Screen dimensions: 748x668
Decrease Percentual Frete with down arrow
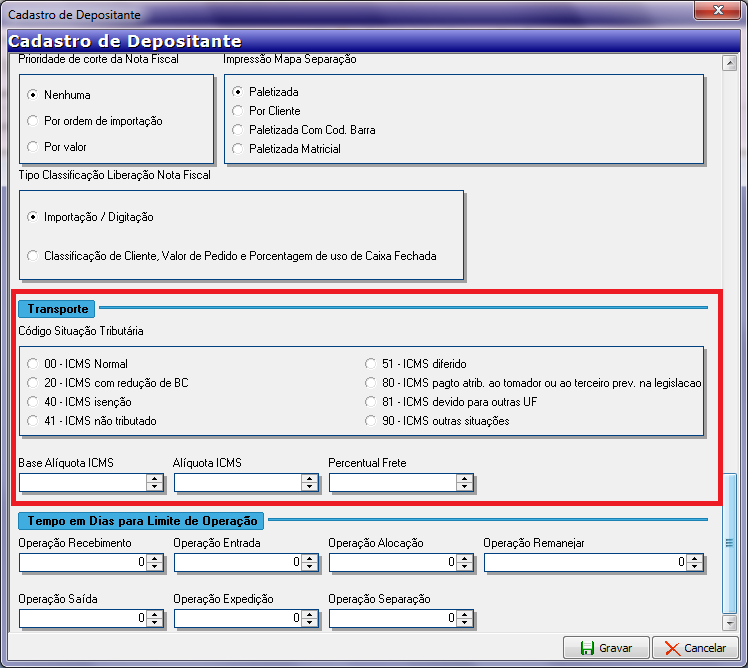[x=464, y=487]
